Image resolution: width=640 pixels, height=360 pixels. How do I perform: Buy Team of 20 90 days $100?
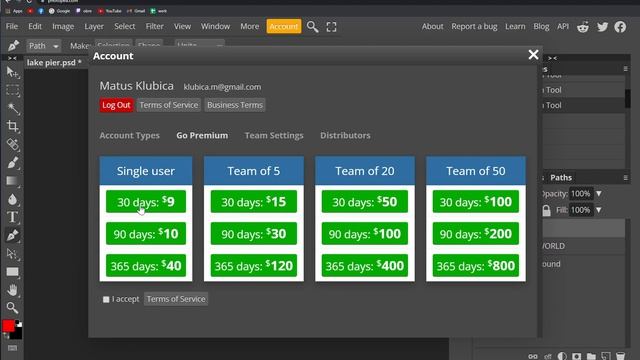pyautogui.click(x=364, y=234)
